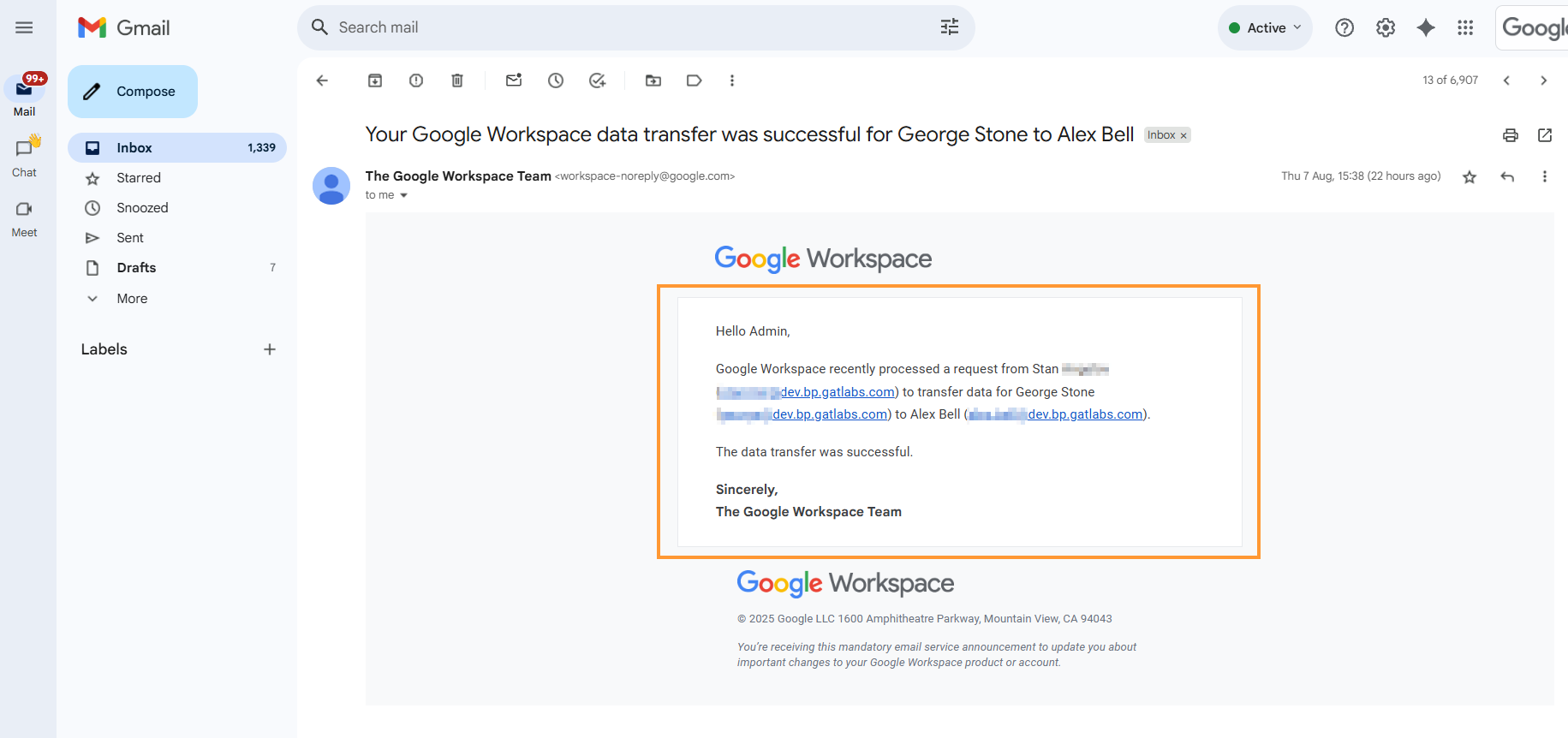Select the Drafts folder
Image resolution: width=1568 pixels, height=738 pixels.
point(177,268)
